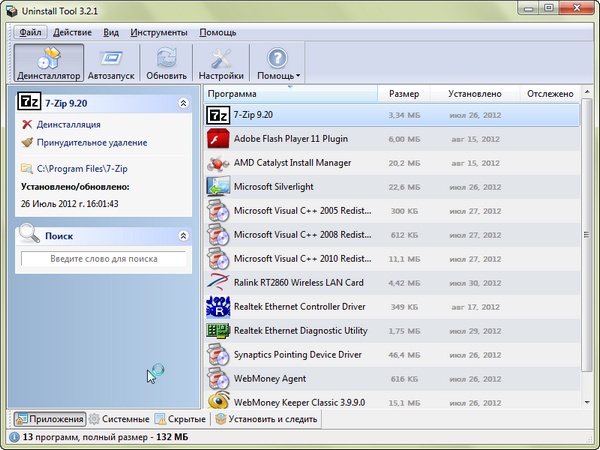Viewport: 600px width, 450px height.
Task: Select the Microsoft Silverlight icon
Action: point(218,187)
